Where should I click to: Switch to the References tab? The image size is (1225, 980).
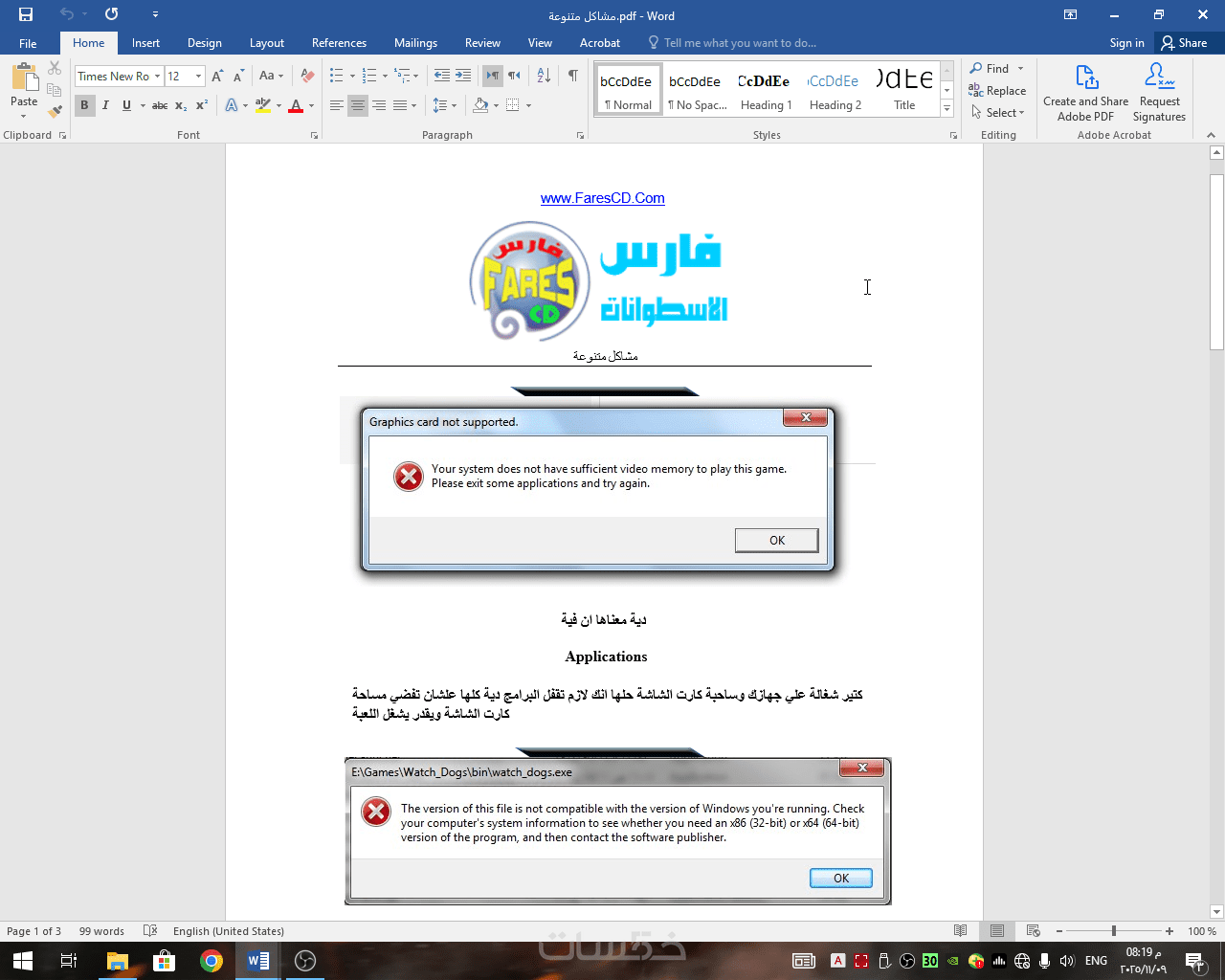pos(339,43)
